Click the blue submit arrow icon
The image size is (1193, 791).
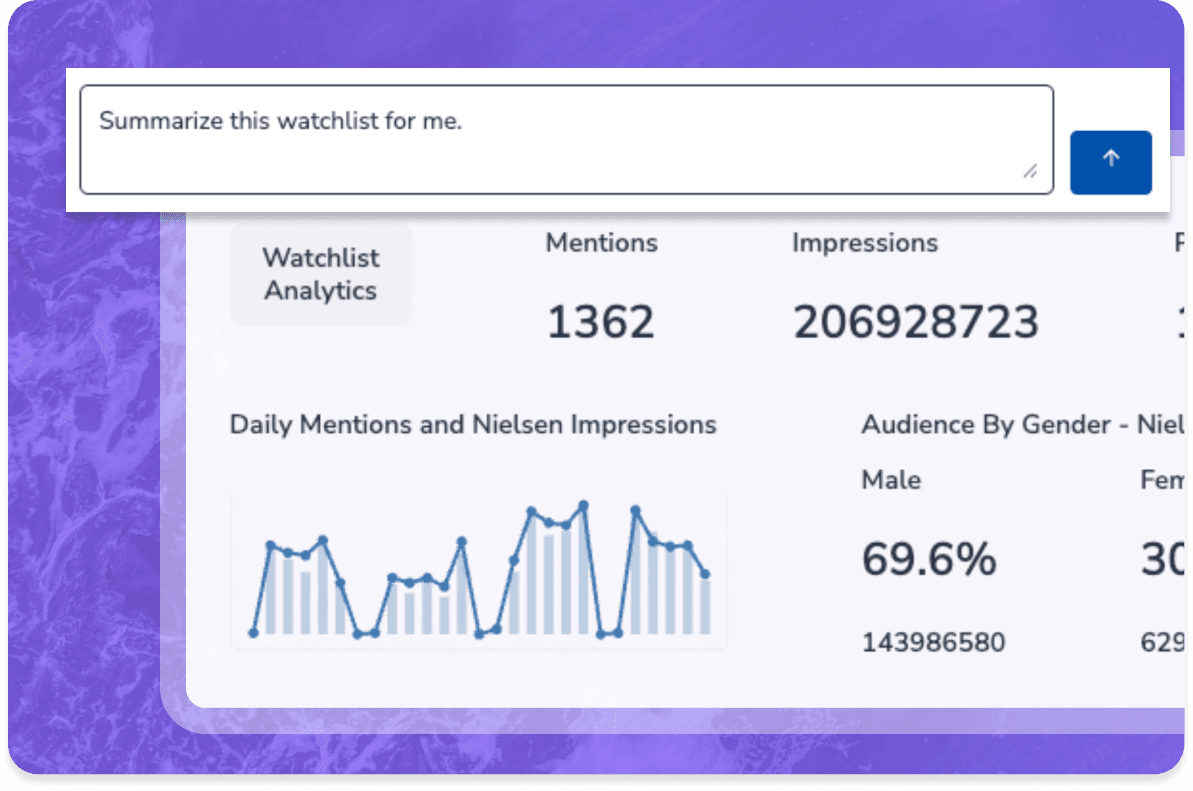1110,162
